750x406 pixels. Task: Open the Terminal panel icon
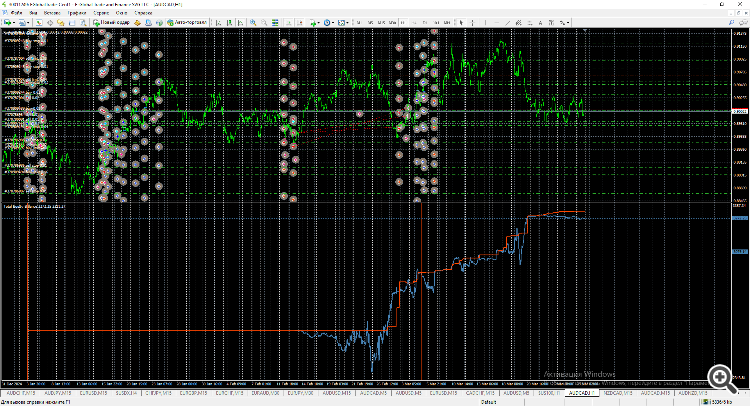coord(72,22)
